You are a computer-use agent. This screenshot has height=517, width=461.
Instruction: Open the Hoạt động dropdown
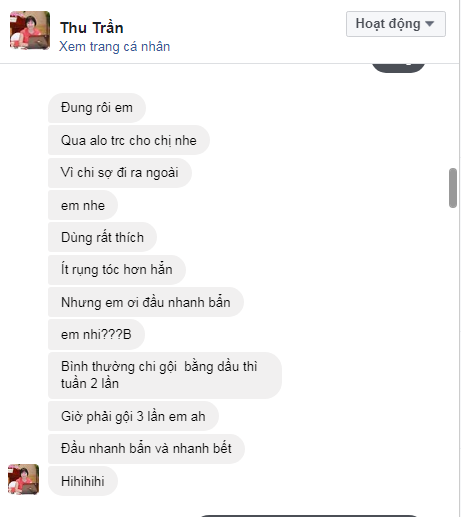click(x=396, y=24)
